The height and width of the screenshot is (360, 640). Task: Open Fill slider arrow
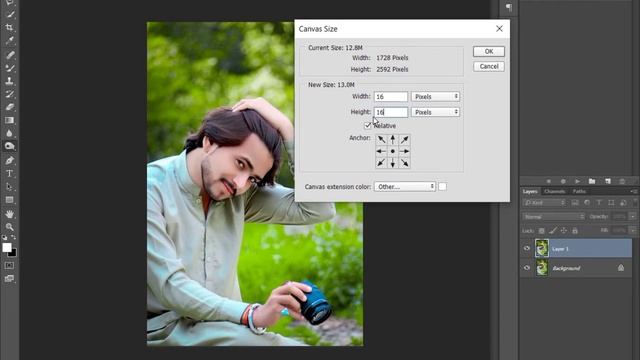[x=633, y=231]
